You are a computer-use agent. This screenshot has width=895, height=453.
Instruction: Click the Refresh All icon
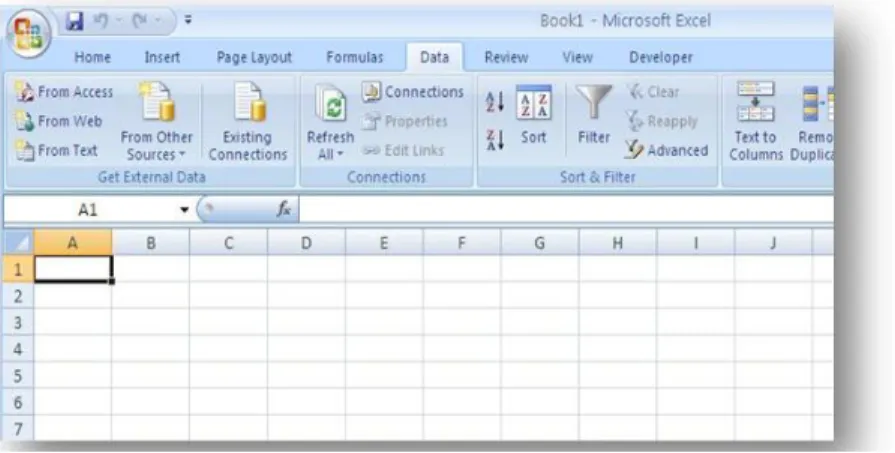coord(330,104)
